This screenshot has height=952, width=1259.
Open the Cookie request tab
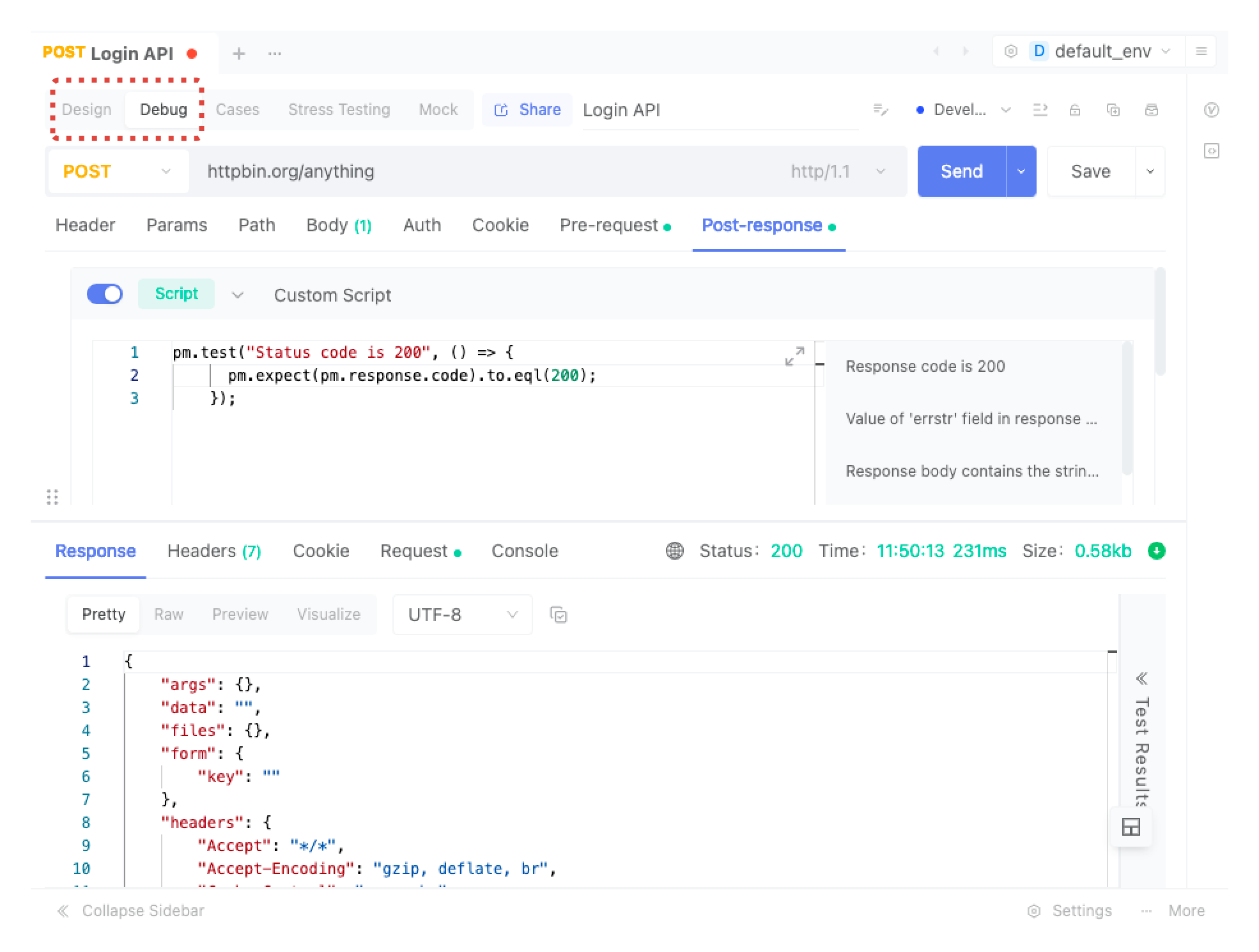pyautogui.click(x=500, y=226)
